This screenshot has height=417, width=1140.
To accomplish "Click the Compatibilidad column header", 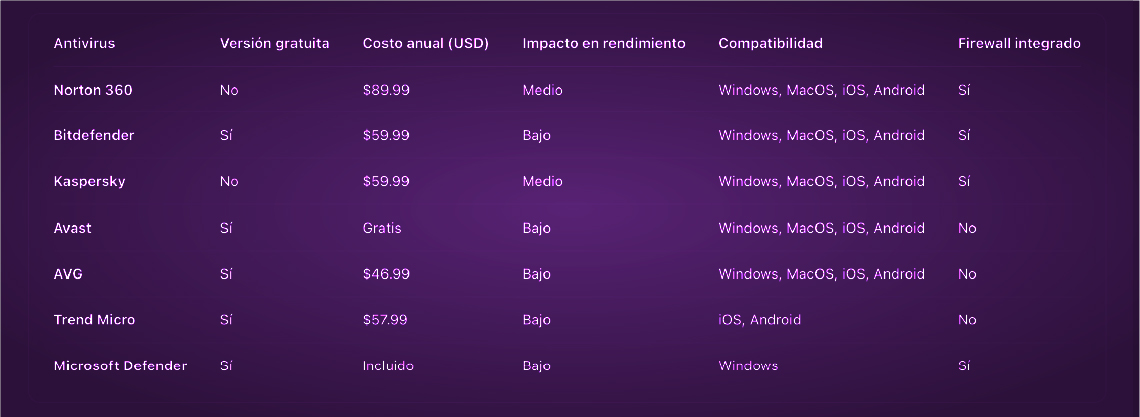I will (x=771, y=44).
